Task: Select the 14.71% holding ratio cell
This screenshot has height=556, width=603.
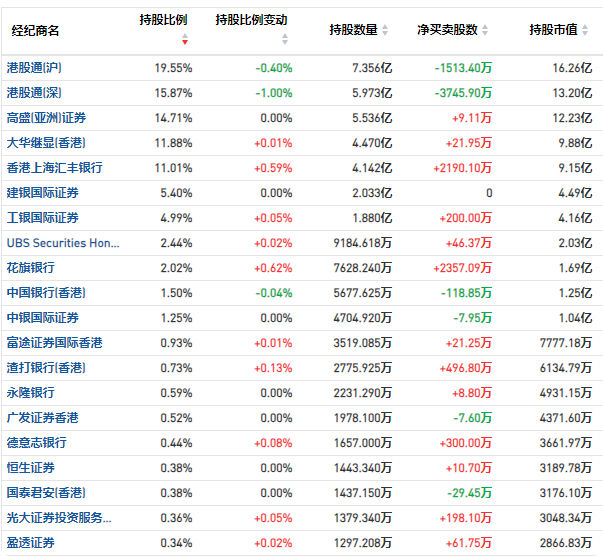Action: point(173,118)
